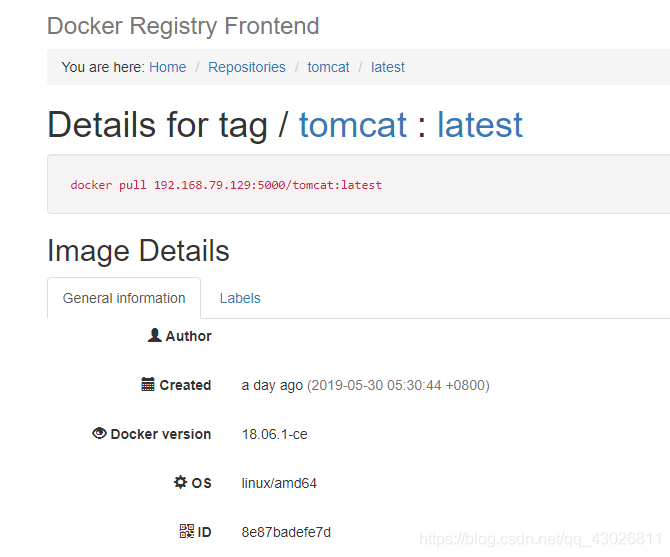Click latest link in page heading
This screenshot has width=670, height=557.
pos(479,125)
